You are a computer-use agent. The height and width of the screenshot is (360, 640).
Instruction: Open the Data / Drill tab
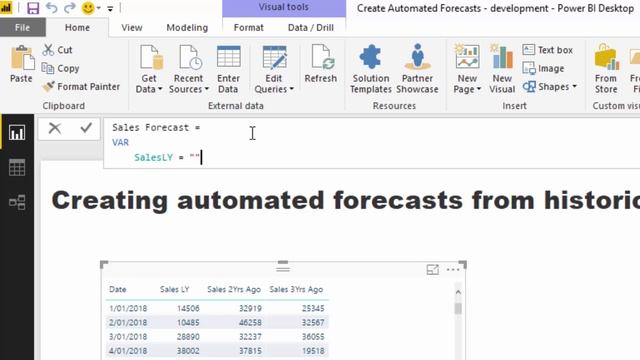pyautogui.click(x=311, y=28)
